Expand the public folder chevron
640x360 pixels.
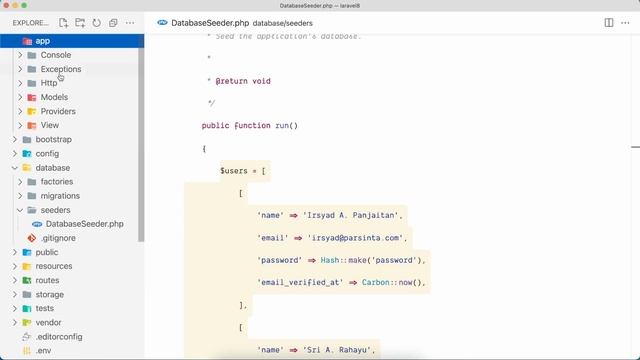point(15,252)
